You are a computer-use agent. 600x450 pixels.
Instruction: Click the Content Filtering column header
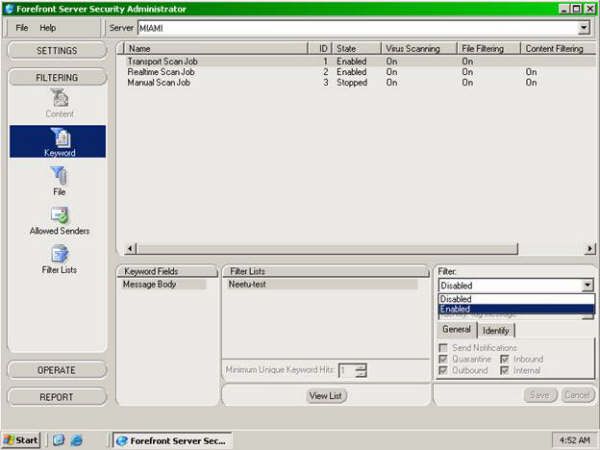coord(558,49)
